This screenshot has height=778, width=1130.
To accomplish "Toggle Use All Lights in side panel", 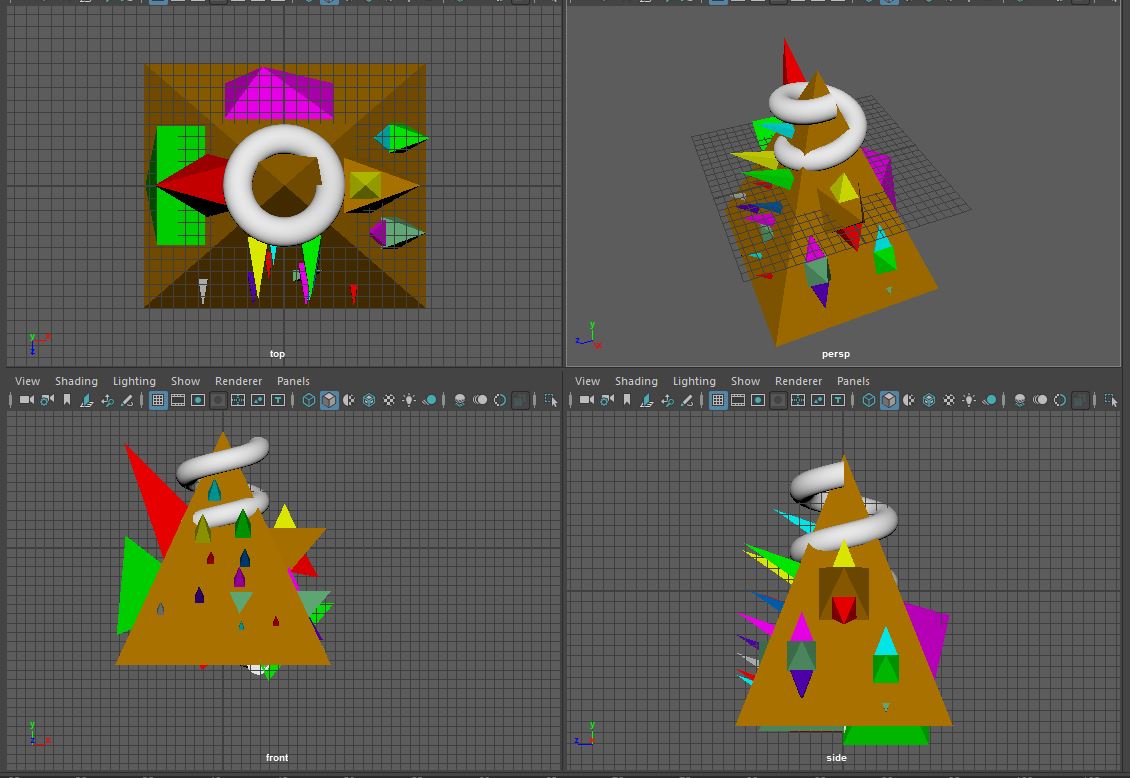I will 969,401.
